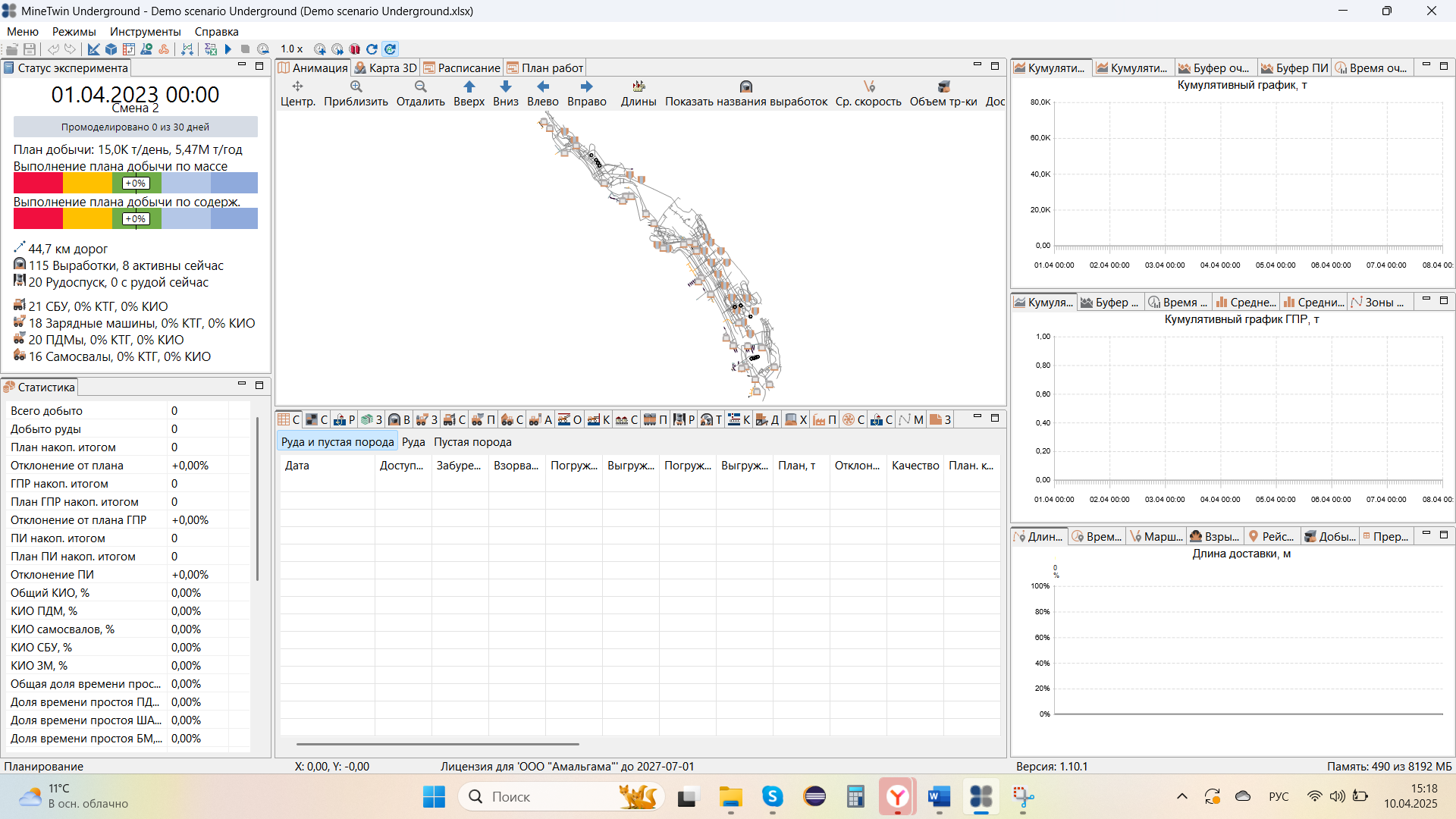Toggle the Ср. скорость overlay

click(x=868, y=94)
